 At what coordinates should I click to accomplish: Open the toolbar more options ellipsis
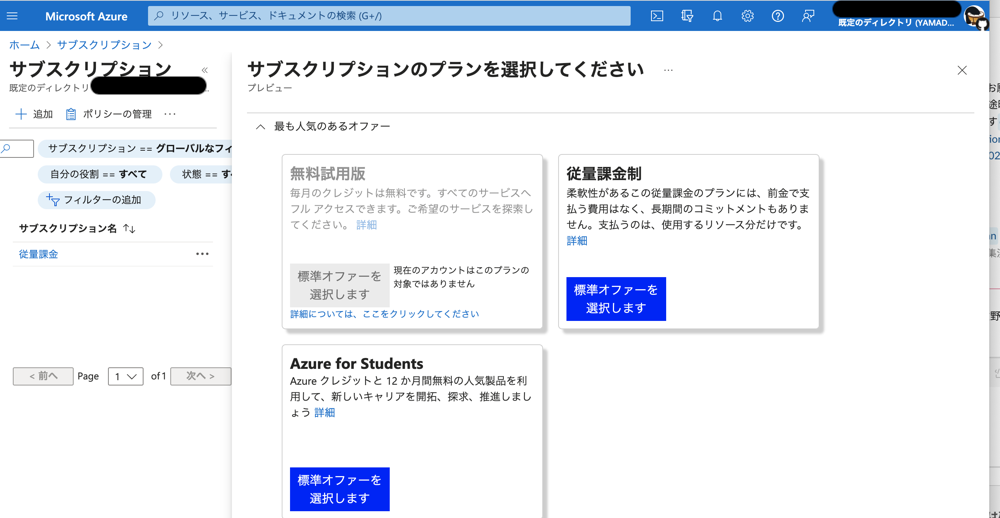pos(170,114)
